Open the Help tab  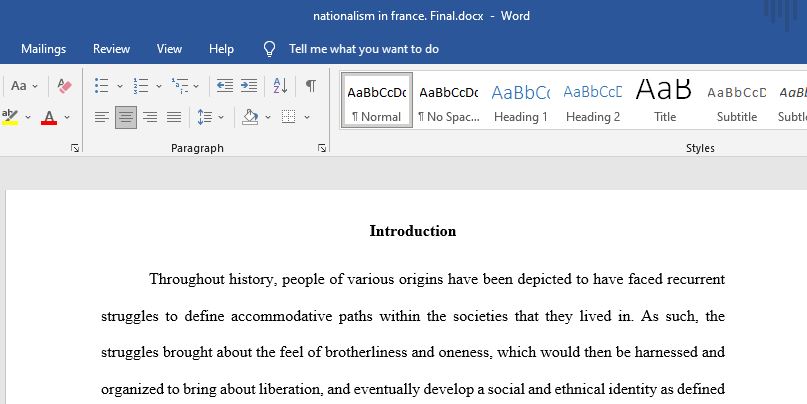[221, 49]
